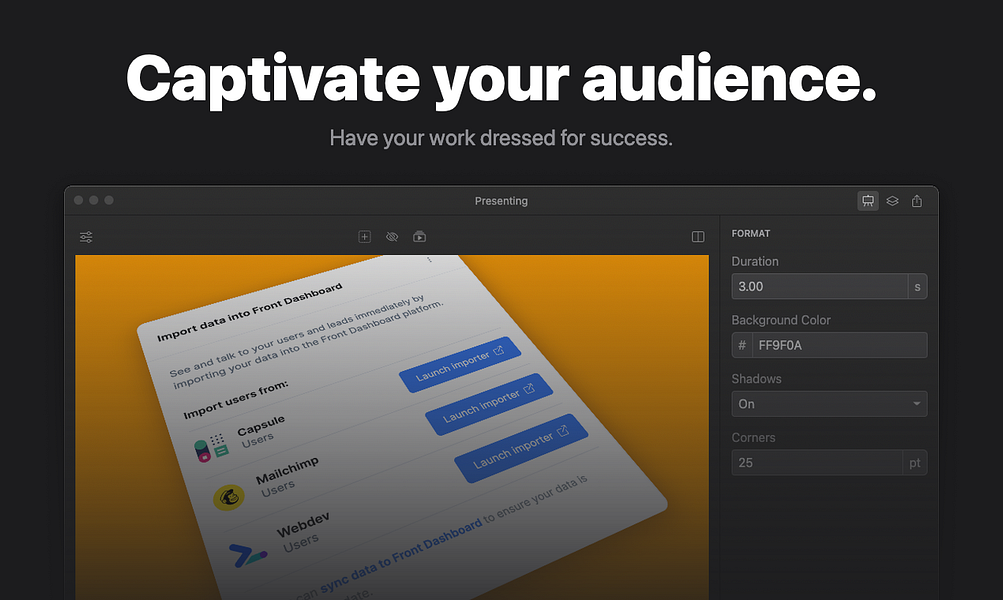
Task: Open the sliders settings icon
Action: pos(86,237)
